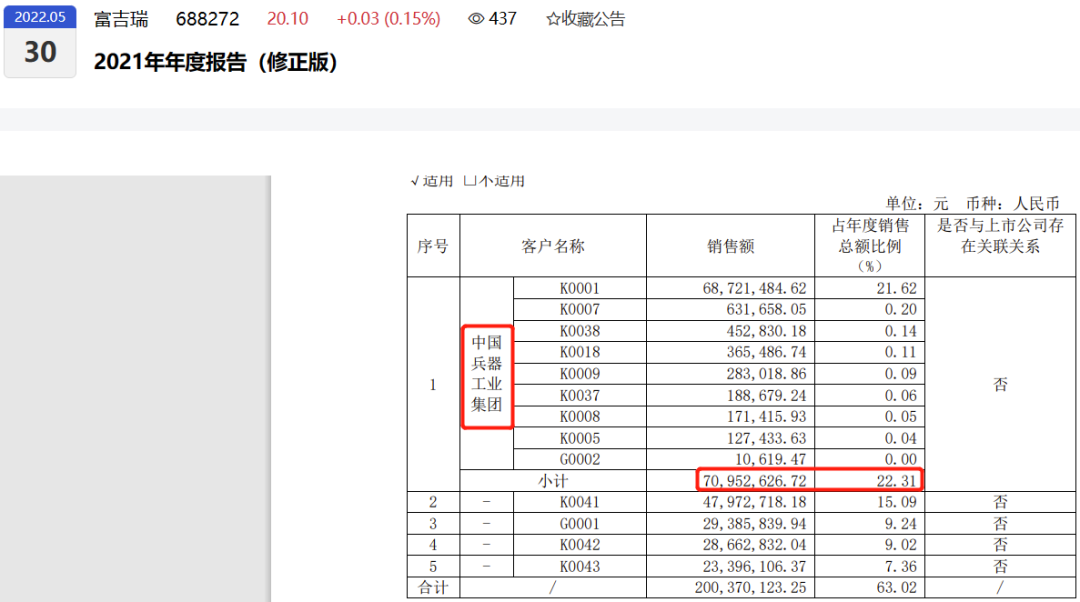Click sales value 631,658.05
Viewport: 1080px width, 602px height.
click(x=766, y=309)
